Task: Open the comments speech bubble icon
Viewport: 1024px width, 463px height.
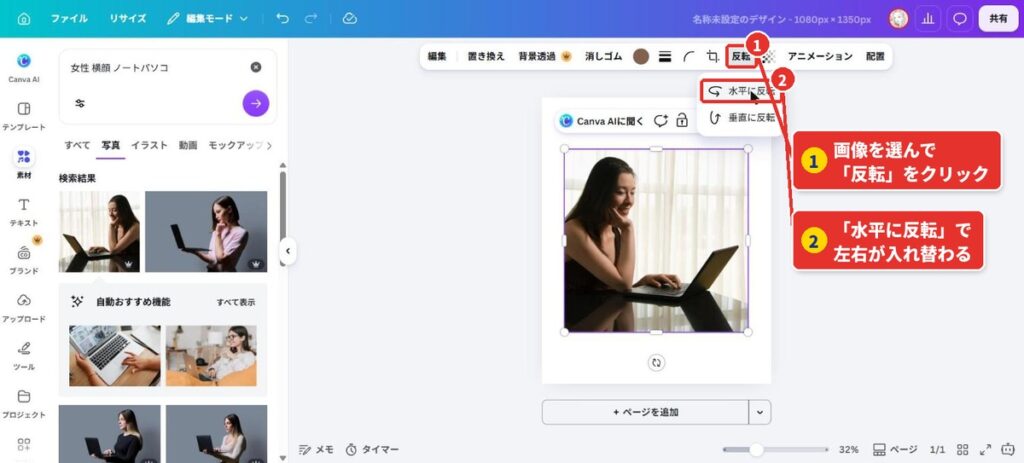Action: pos(959,19)
